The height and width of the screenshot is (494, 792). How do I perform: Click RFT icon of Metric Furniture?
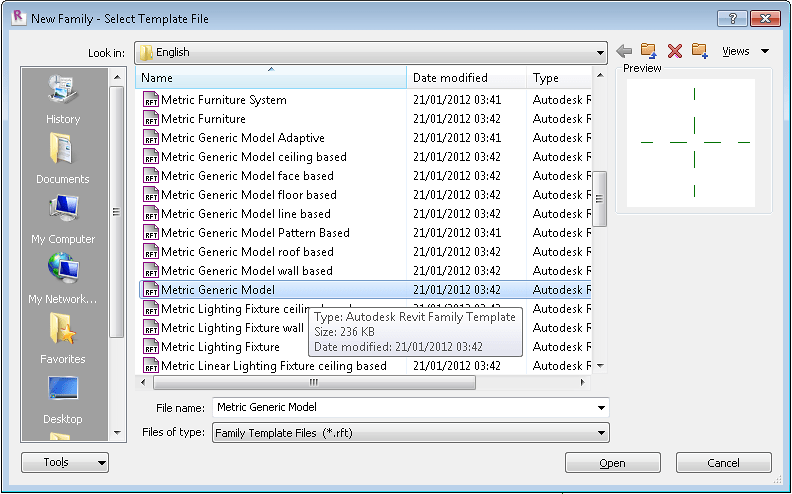151,119
